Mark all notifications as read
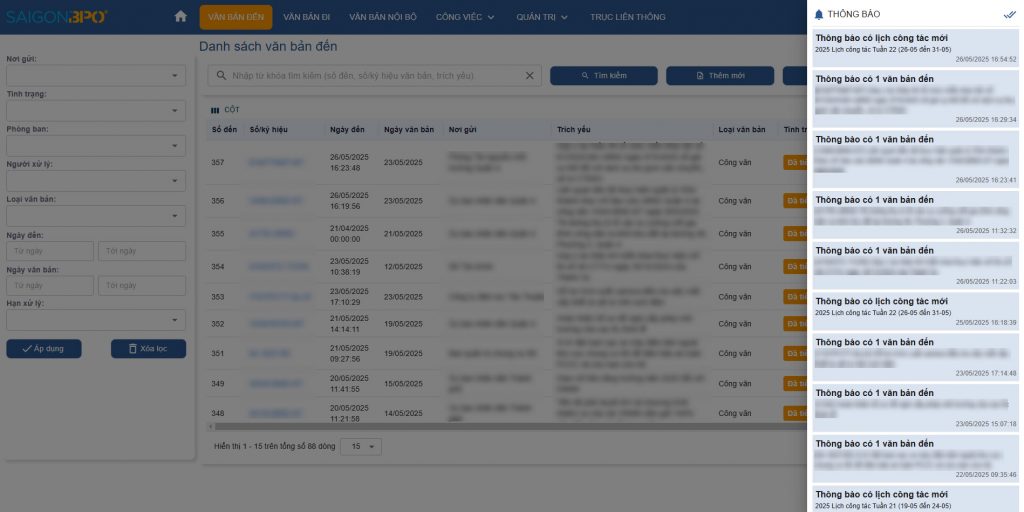The height and width of the screenshot is (512, 1024). point(1009,15)
